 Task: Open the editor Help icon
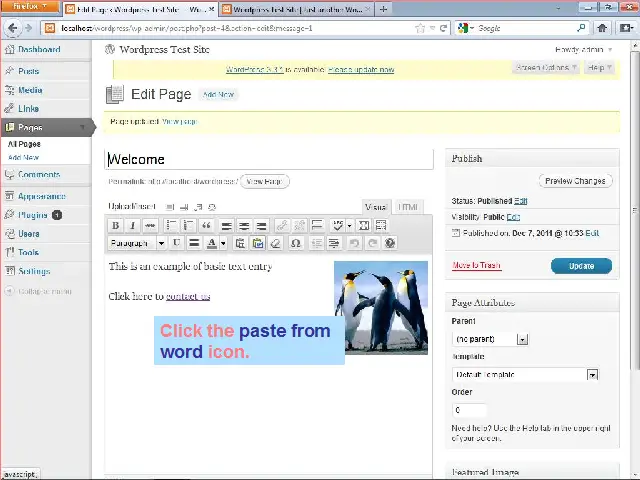(x=390, y=243)
